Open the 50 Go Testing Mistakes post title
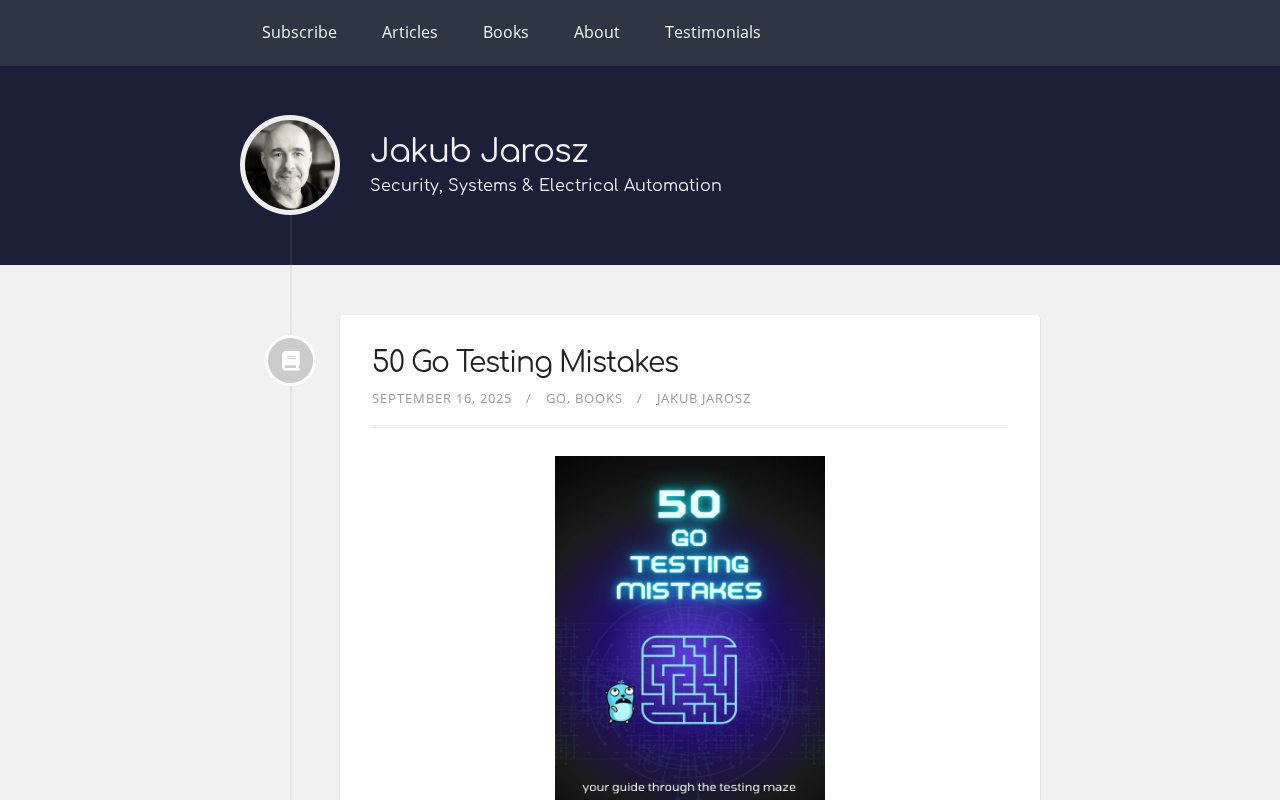This screenshot has height=800, width=1280. coord(525,362)
